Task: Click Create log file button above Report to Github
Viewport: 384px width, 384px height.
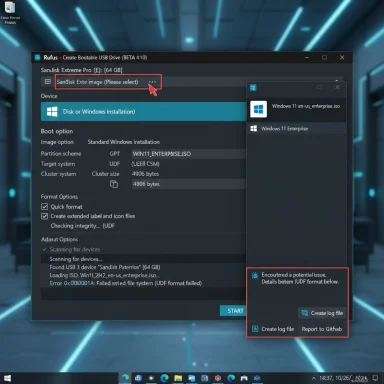Action: click(x=322, y=313)
